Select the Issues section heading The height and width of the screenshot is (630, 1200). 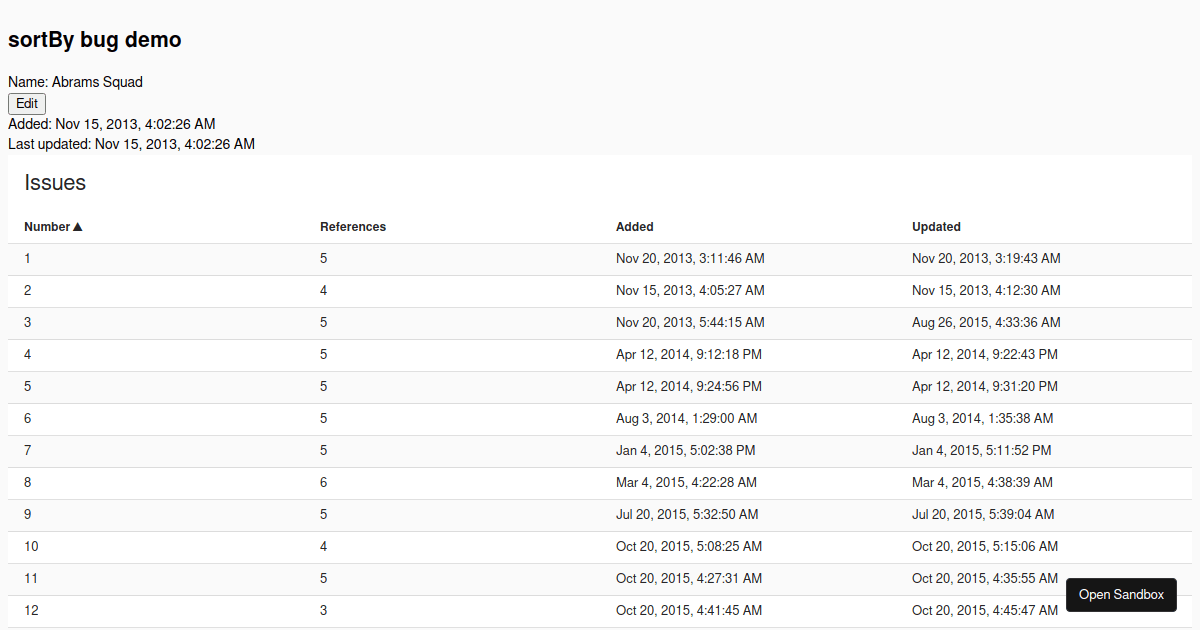[x=55, y=183]
